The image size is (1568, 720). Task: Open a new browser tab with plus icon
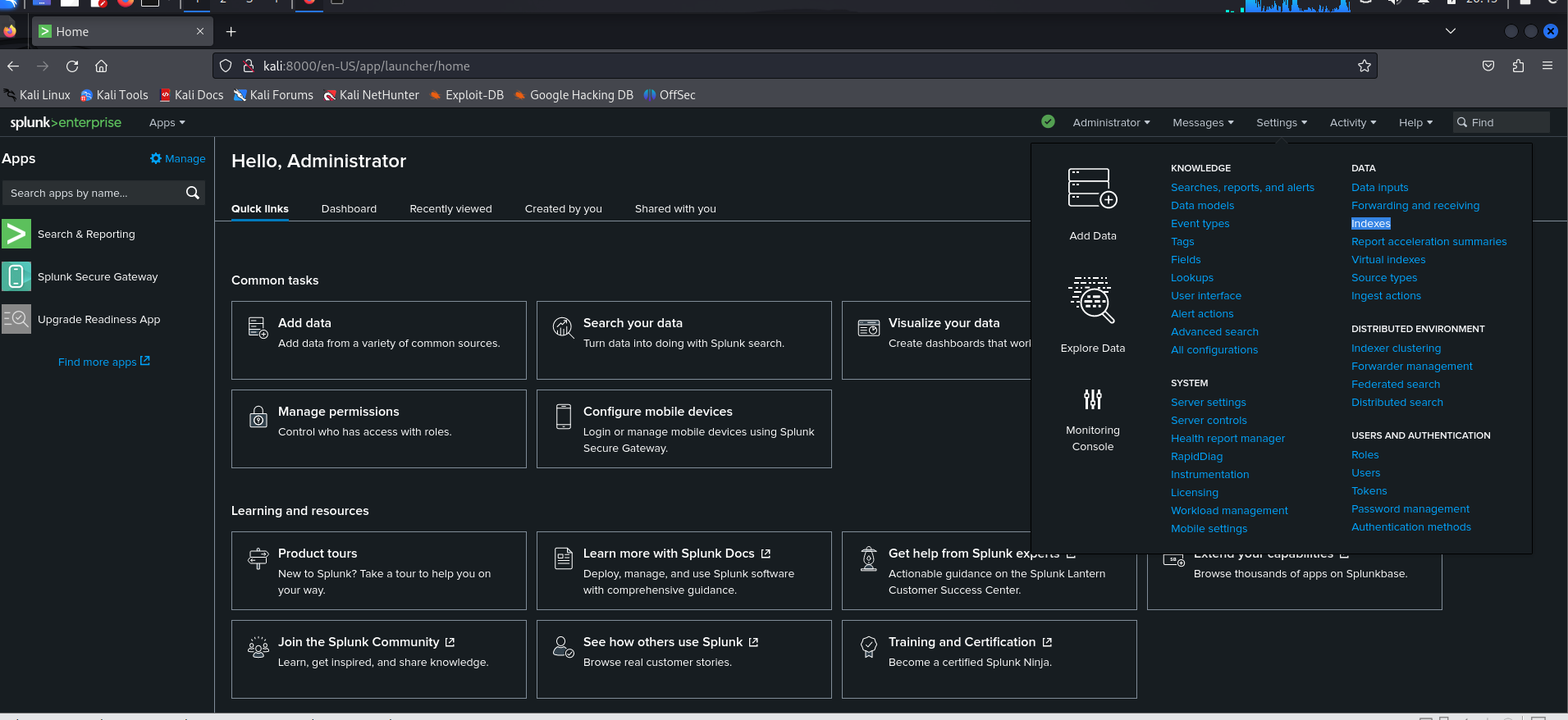[231, 31]
